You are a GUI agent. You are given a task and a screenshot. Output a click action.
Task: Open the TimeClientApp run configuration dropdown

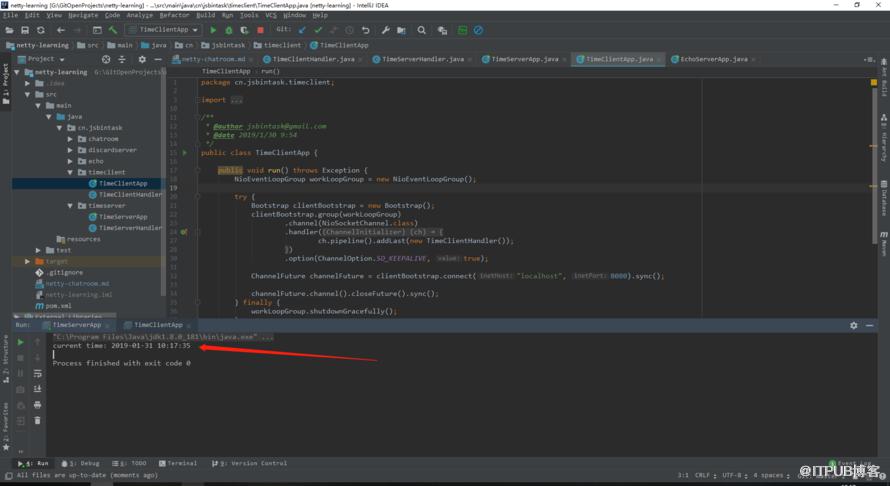tap(164, 30)
